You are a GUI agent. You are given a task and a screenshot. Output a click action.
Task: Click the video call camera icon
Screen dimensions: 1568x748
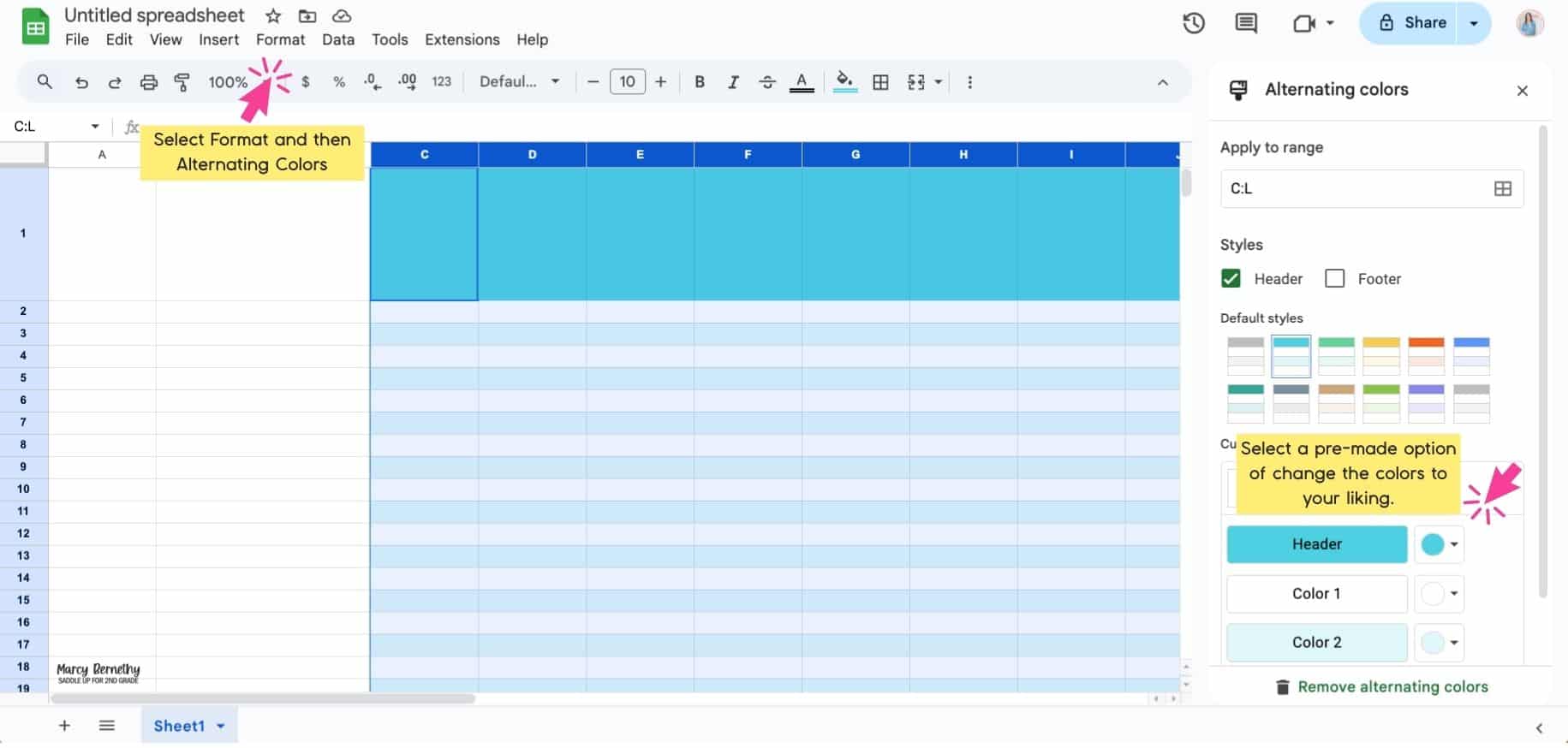click(1304, 23)
